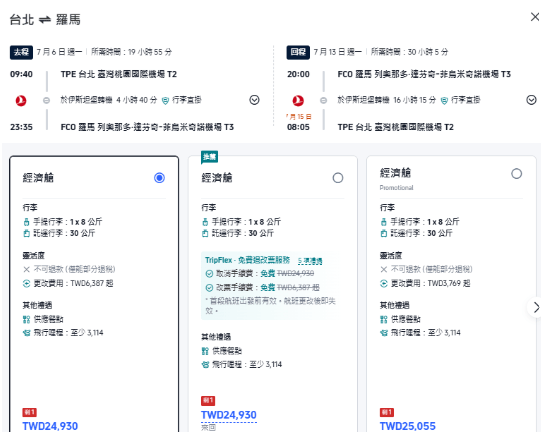Click the carry-on bag icon in the Promotional fare card
This screenshot has width=541, height=432.
pyautogui.click(x=384, y=222)
